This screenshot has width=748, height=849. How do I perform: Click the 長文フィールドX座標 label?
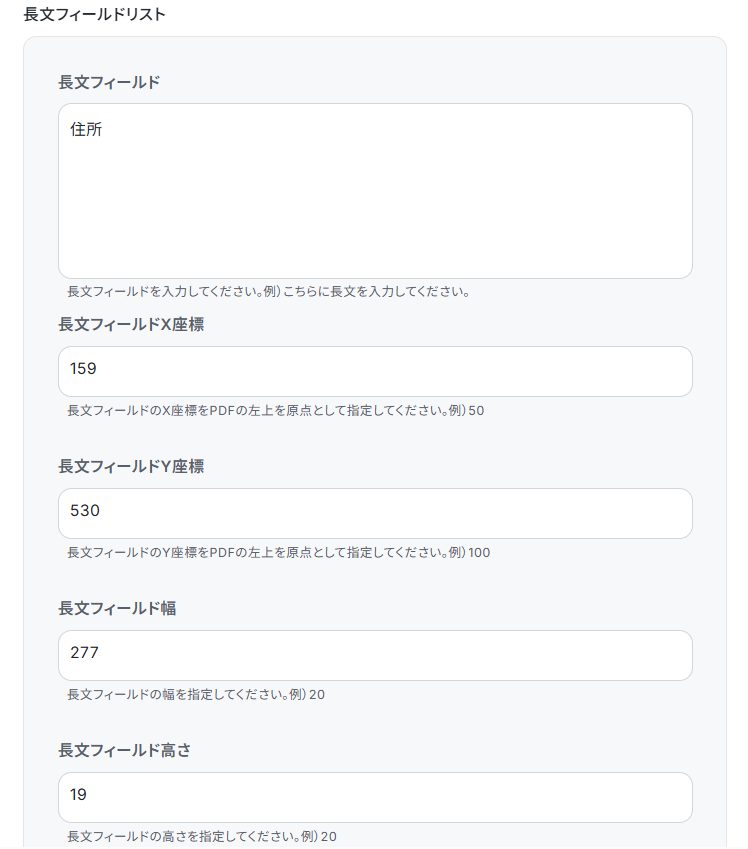pyautogui.click(x=131, y=324)
